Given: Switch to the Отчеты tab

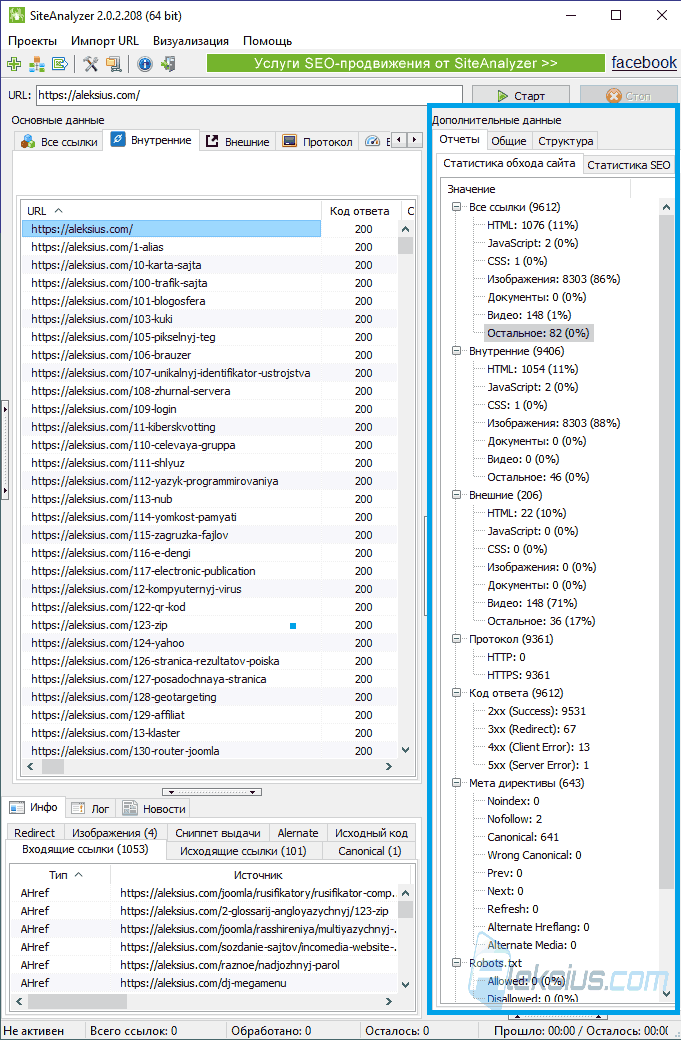Looking at the screenshot, I should click(460, 139).
